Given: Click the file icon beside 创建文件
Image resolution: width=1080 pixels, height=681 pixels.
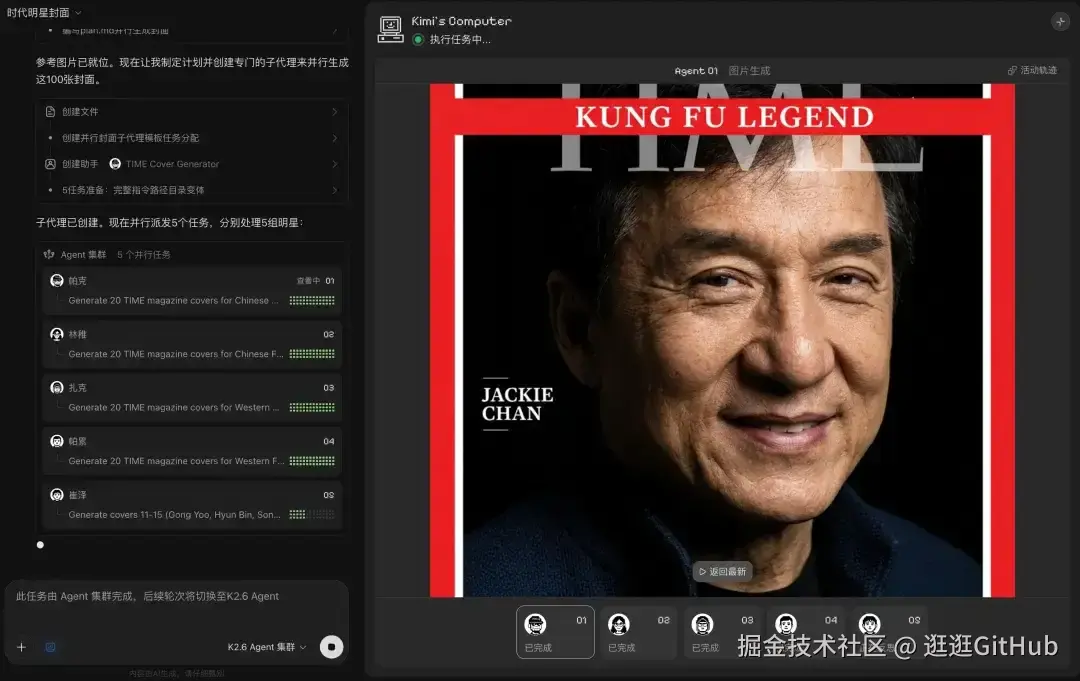Looking at the screenshot, I should click(50, 112).
